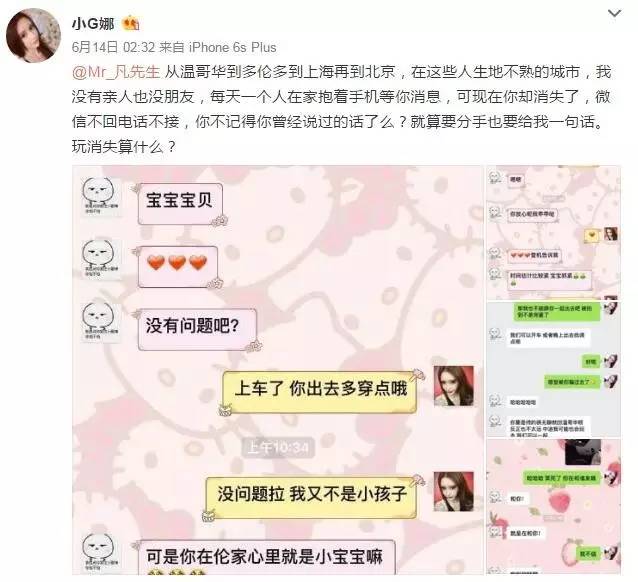Open the post options chevron menu

click(x=614, y=13)
